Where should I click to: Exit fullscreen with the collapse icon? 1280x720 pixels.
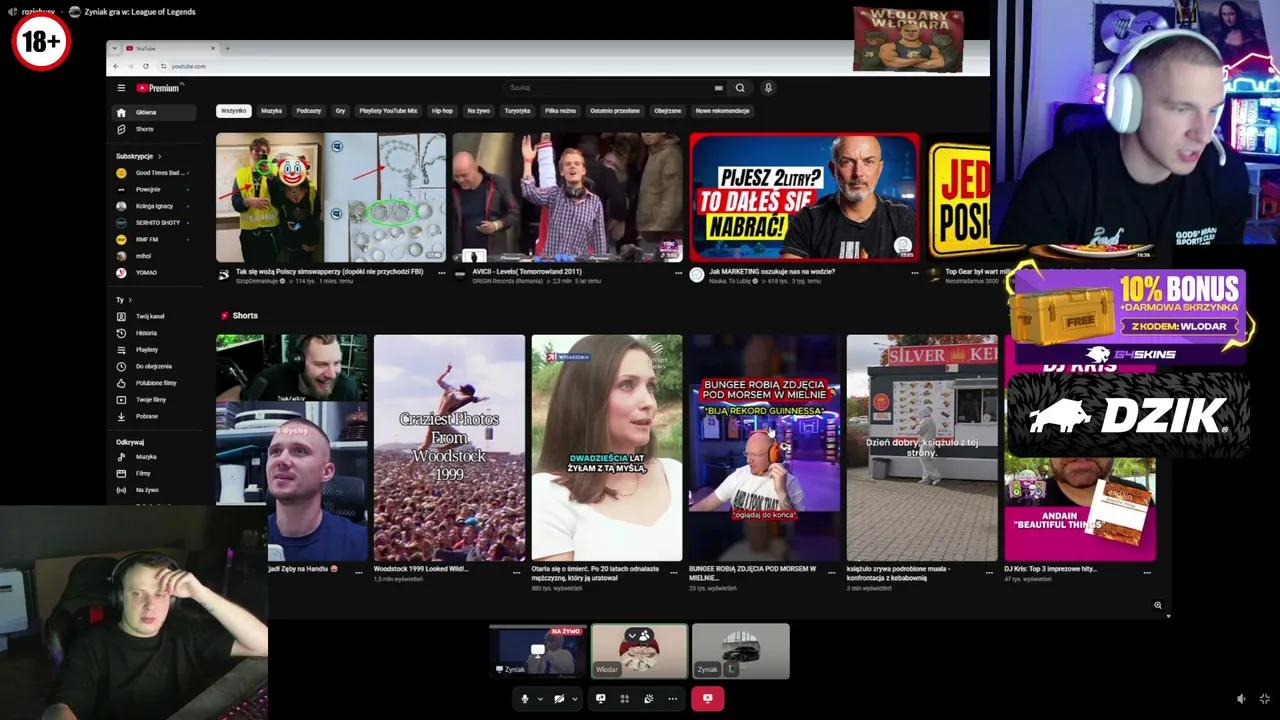tap(1264, 699)
